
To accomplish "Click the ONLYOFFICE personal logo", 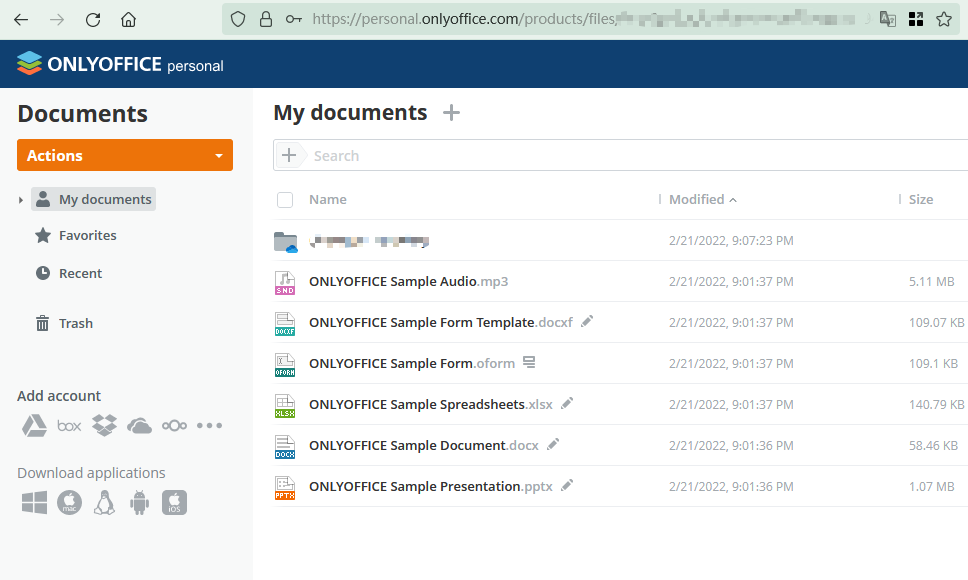I will [120, 64].
